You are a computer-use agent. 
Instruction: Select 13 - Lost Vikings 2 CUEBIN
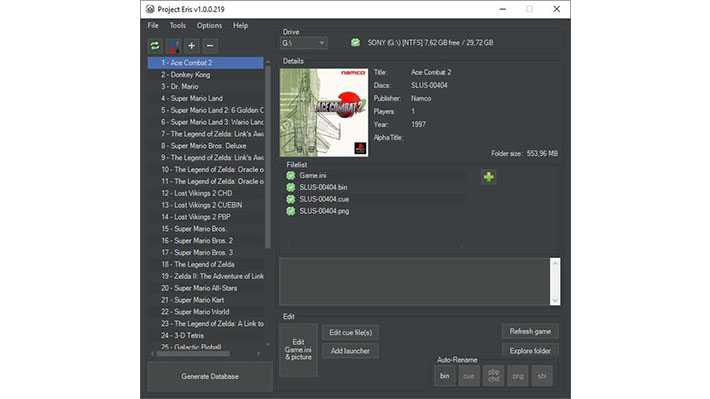pyautogui.click(x=206, y=205)
